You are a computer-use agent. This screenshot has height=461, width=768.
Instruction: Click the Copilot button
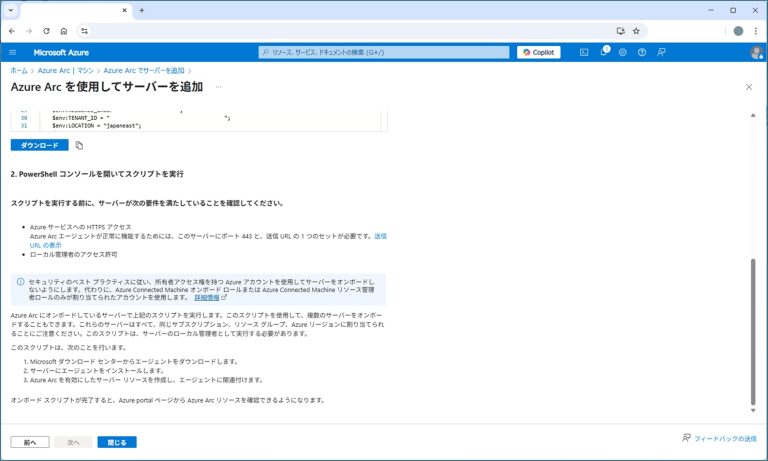point(539,52)
